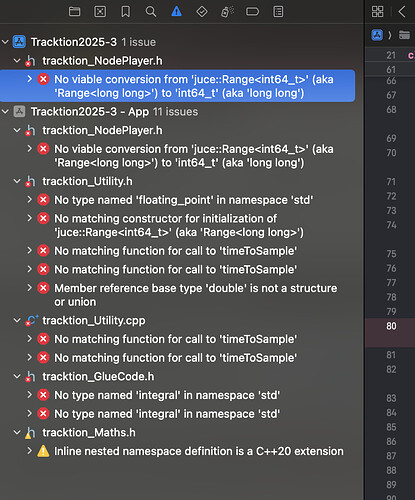The width and height of the screenshot is (415, 500).
Task: Select 'No matching constructor for initialization' error
Action: pyautogui.click(x=179, y=225)
